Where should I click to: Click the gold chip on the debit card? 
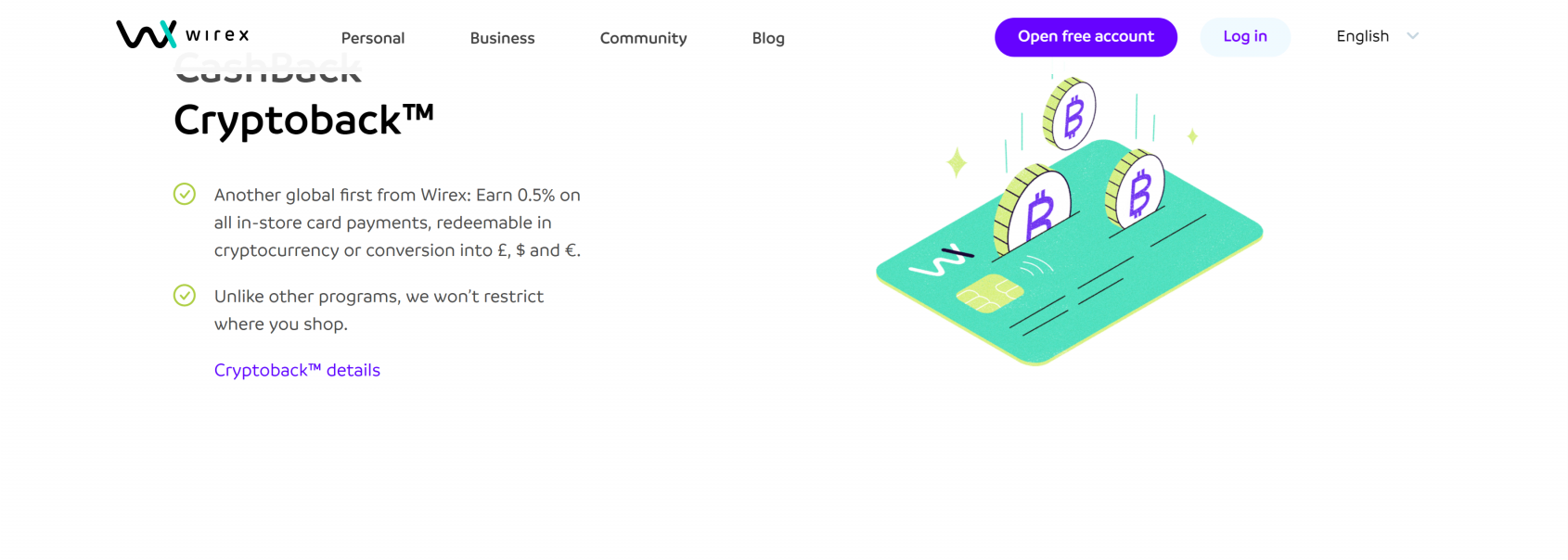pyautogui.click(x=989, y=293)
